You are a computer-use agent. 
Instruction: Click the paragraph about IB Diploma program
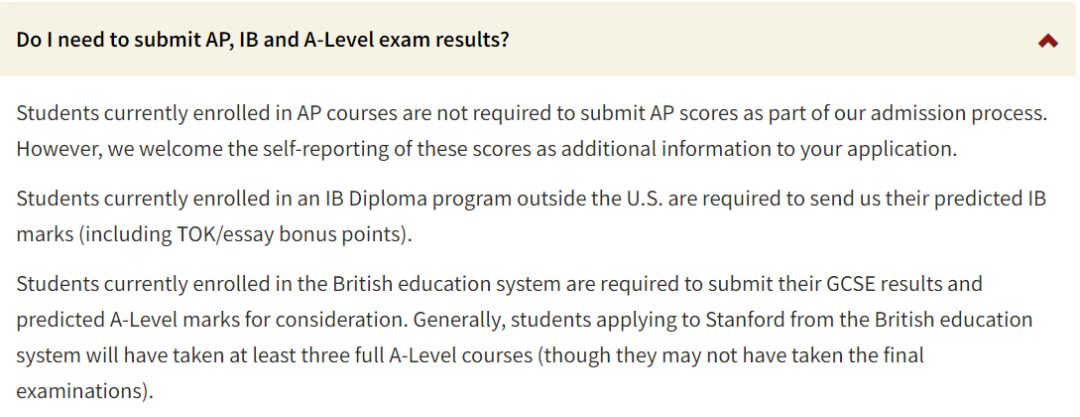531,216
